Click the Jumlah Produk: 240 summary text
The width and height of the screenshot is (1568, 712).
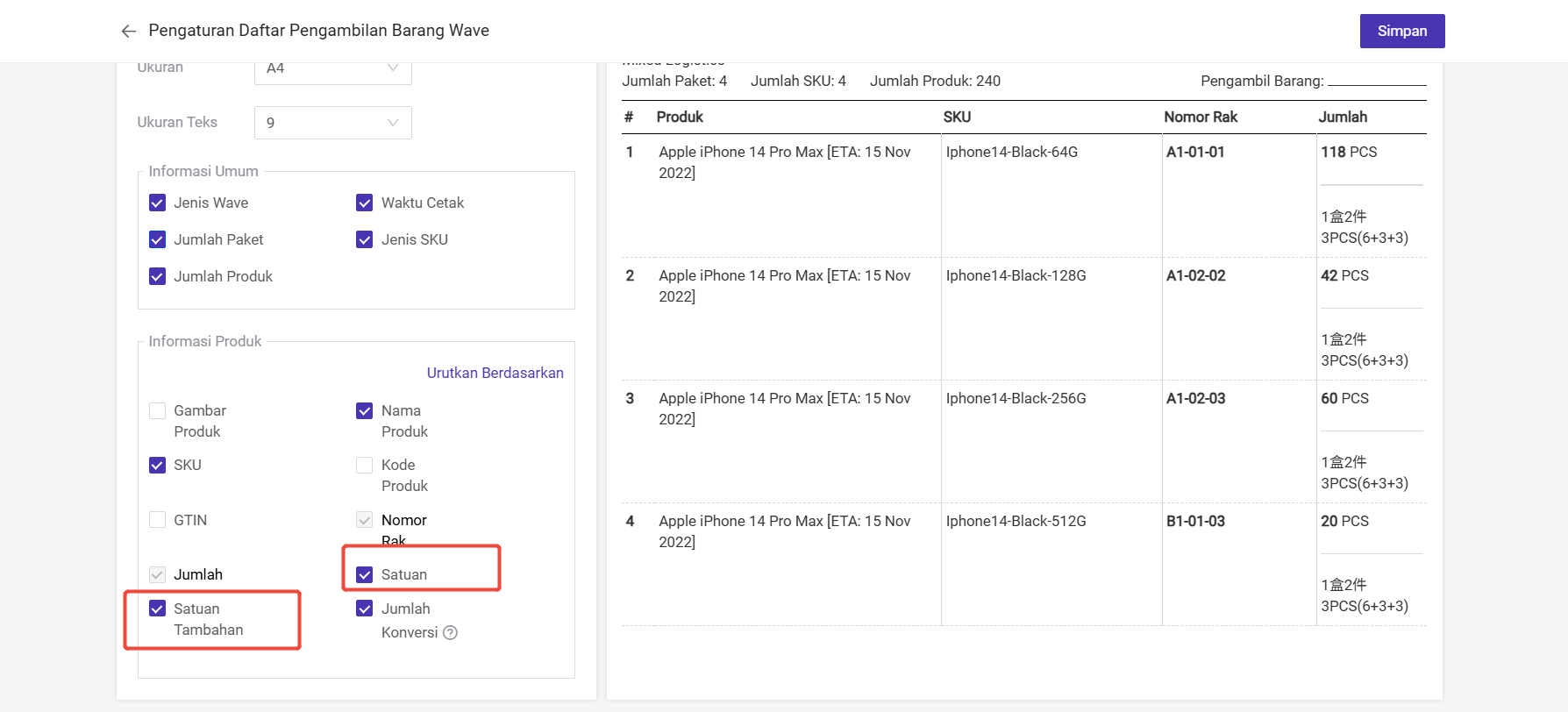935,81
